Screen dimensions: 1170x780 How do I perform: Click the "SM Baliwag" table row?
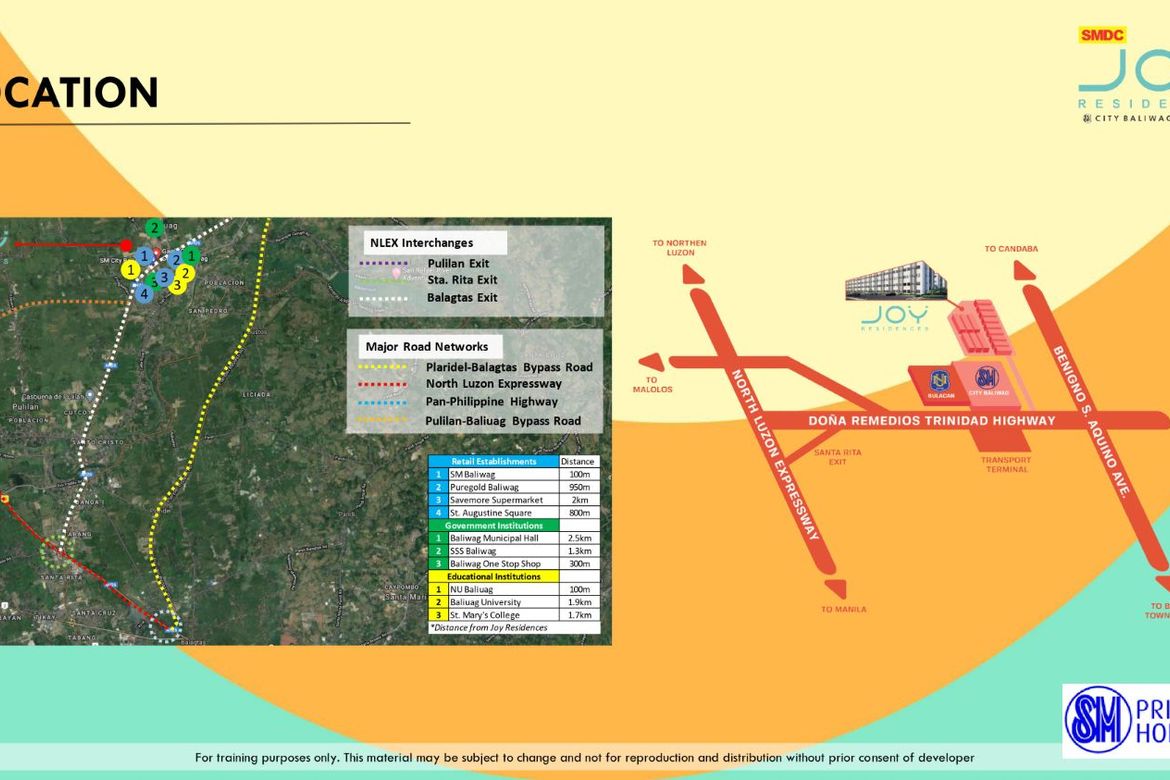pos(514,474)
